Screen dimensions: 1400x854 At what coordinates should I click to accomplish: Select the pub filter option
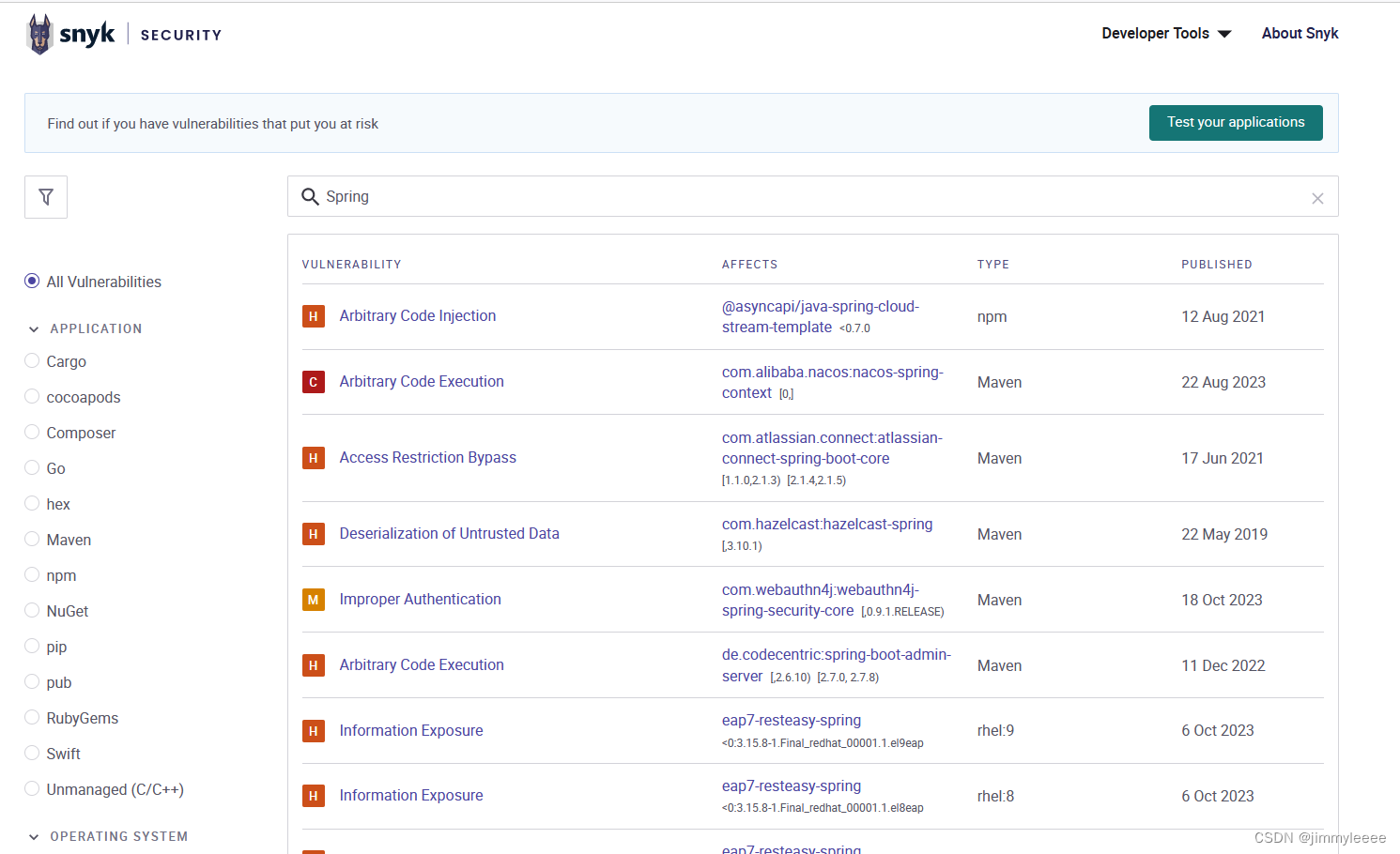coord(32,682)
